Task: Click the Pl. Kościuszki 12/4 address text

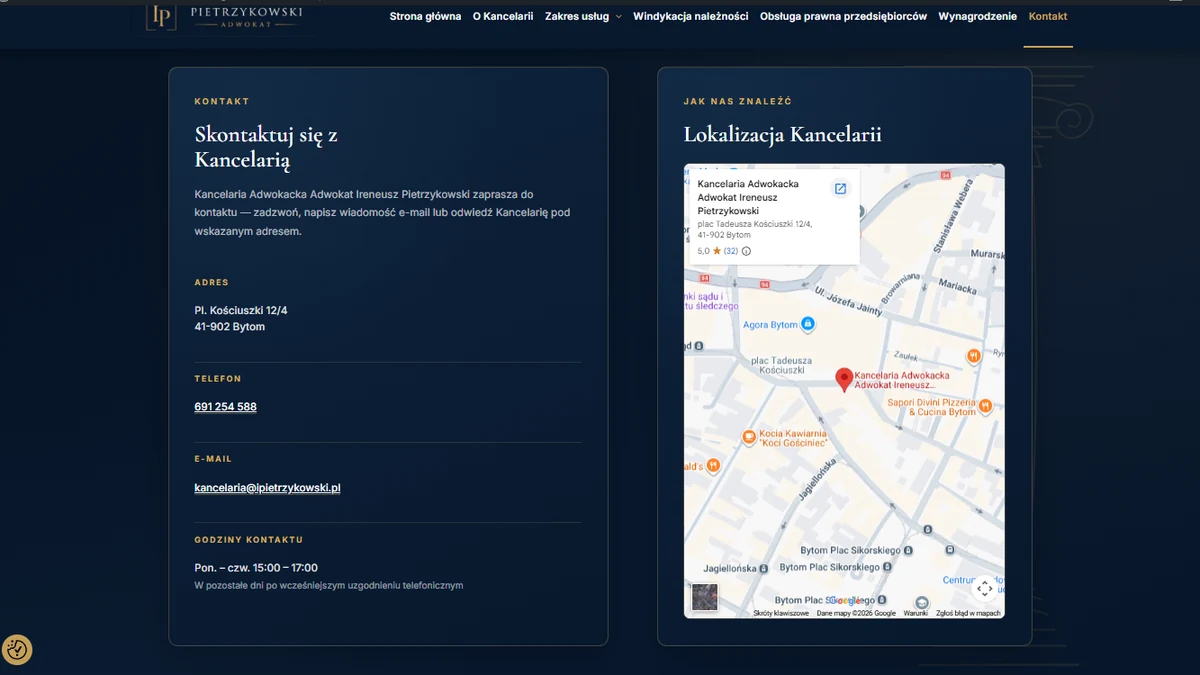Action: coord(241,311)
